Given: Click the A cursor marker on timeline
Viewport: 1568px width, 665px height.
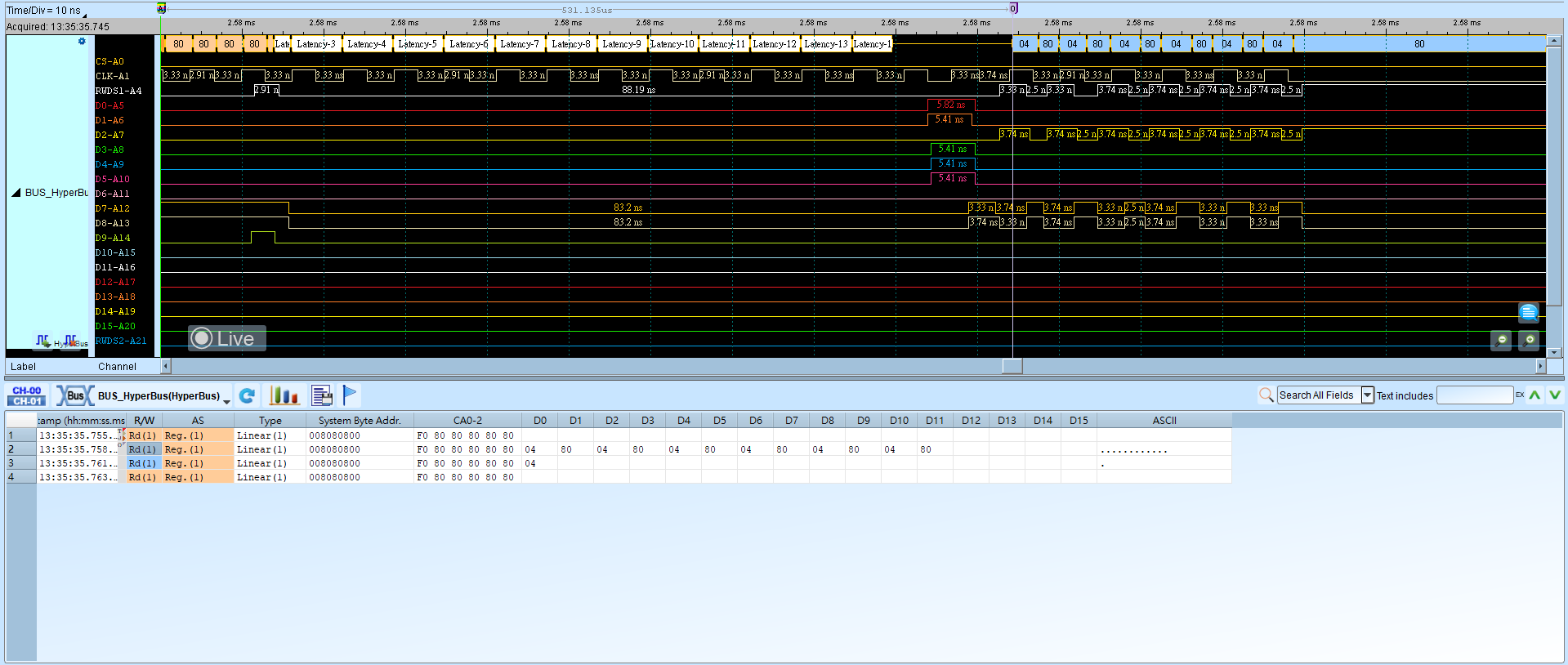Looking at the screenshot, I should point(162,8).
